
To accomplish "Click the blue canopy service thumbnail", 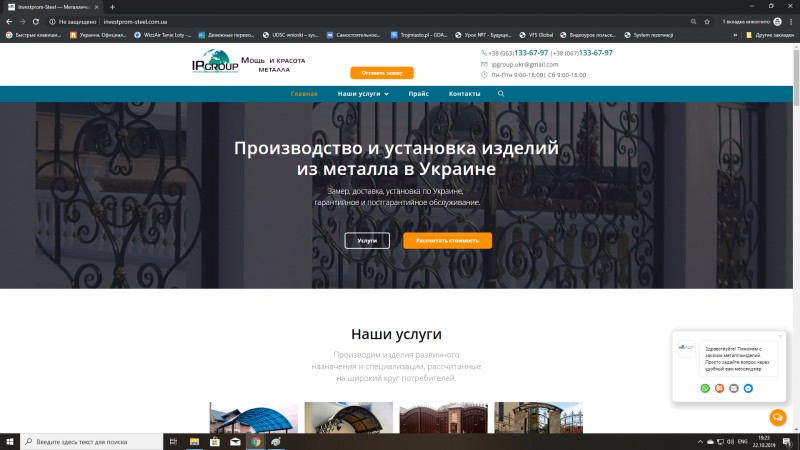I will click(x=254, y=417).
